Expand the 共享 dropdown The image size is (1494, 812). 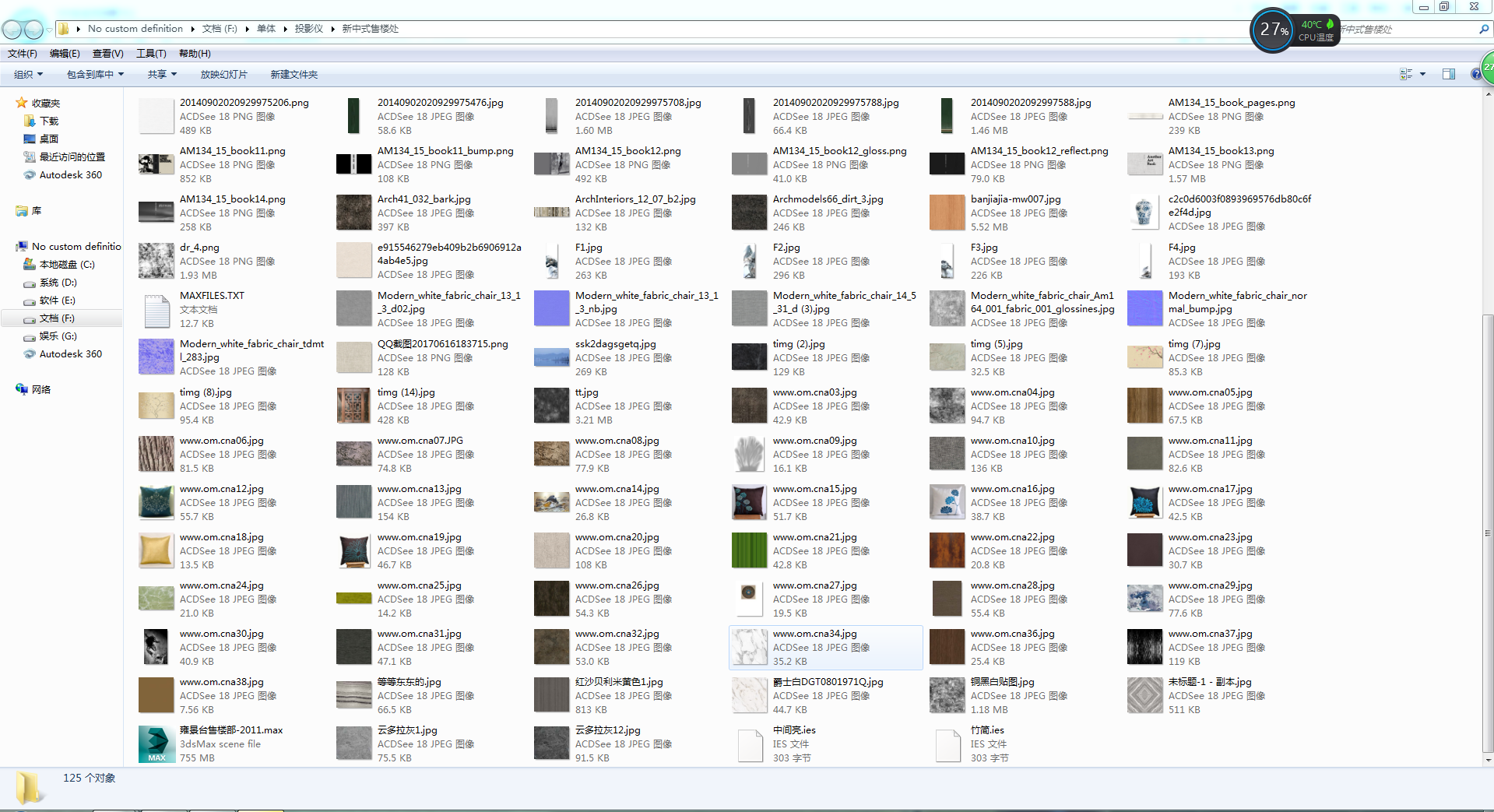[x=162, y=75]
